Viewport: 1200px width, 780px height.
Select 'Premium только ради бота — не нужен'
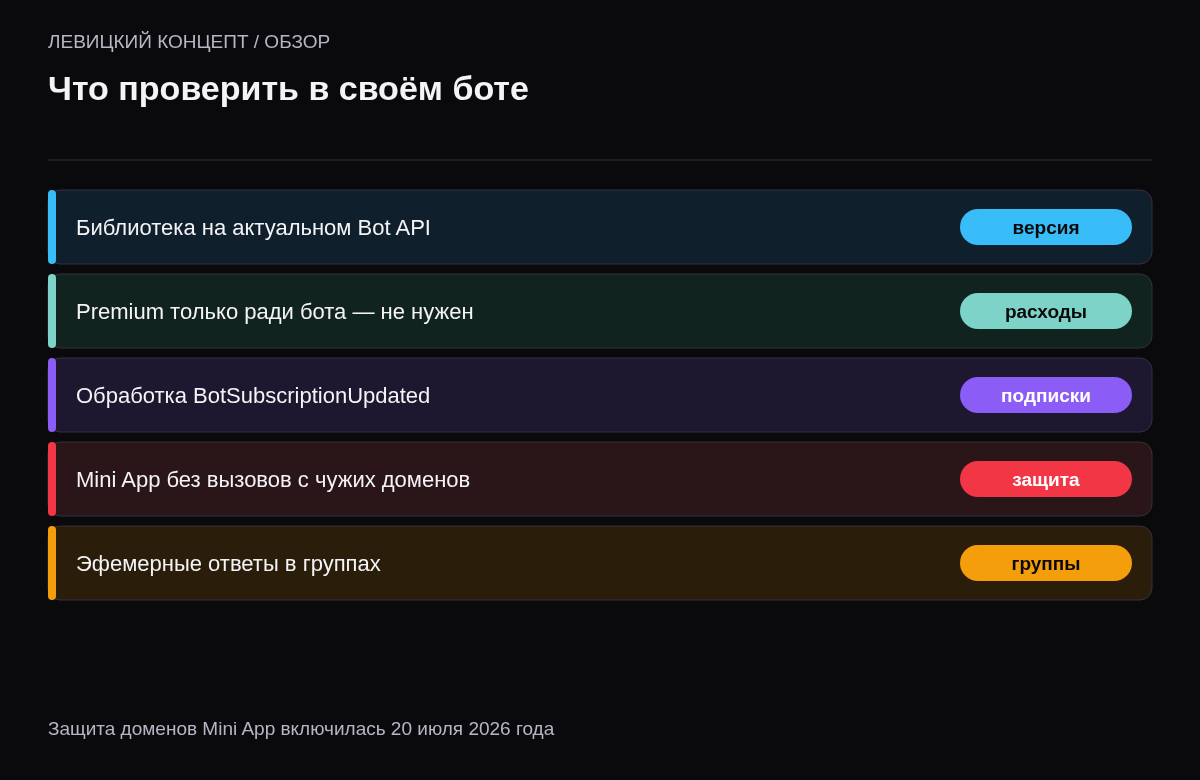point(275,312)
